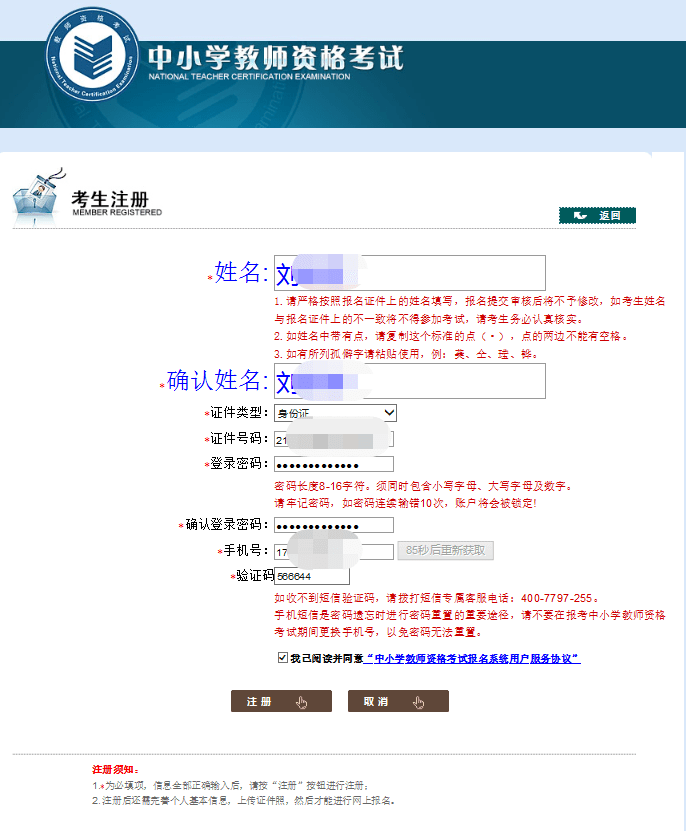Screen dimensions: 686x831
Task: Click the 400-7797-255 hotline text line
Action: 437,598
